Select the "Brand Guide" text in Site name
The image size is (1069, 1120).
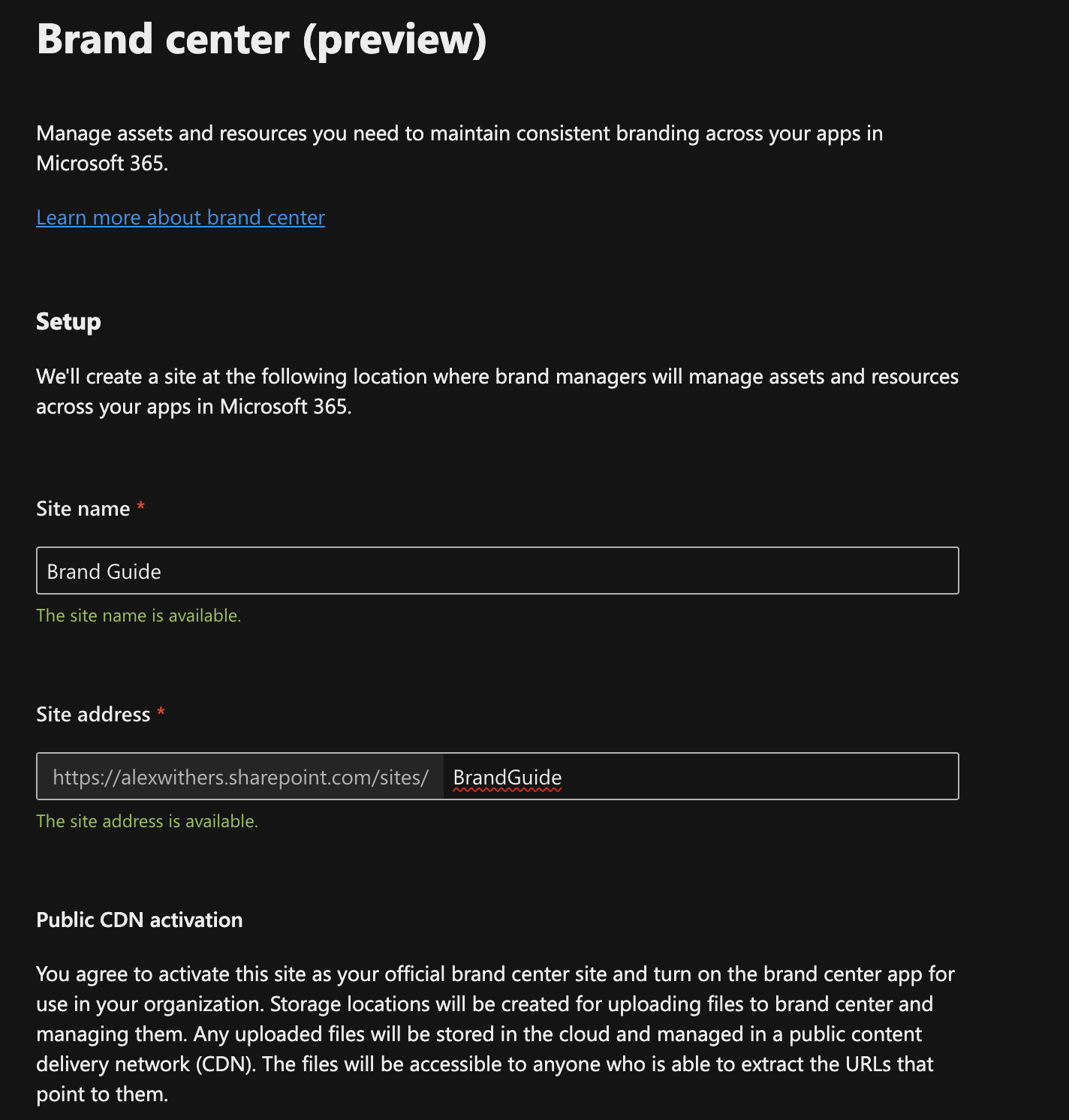point(103,571)
